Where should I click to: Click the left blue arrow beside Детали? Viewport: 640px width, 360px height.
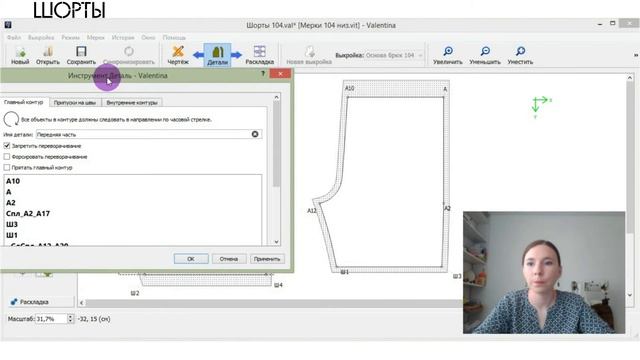[x=198, y=55]
